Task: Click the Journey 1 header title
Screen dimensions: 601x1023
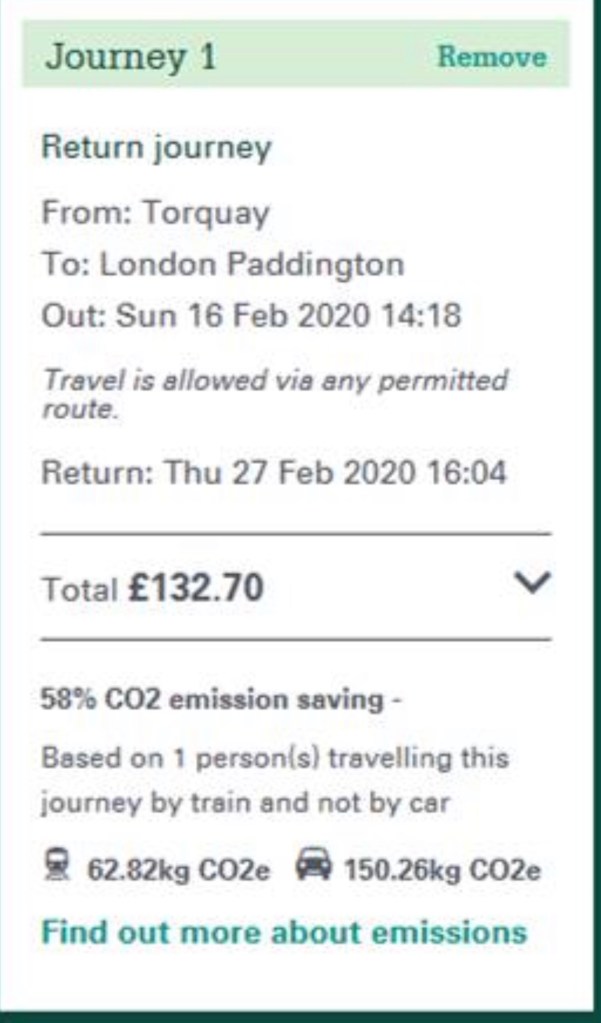Action: (x=130, y=56)
